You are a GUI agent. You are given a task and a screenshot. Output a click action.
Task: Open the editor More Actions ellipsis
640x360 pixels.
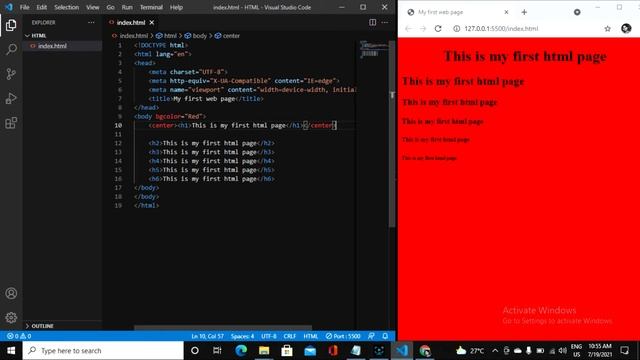click(x=384, y=22)
